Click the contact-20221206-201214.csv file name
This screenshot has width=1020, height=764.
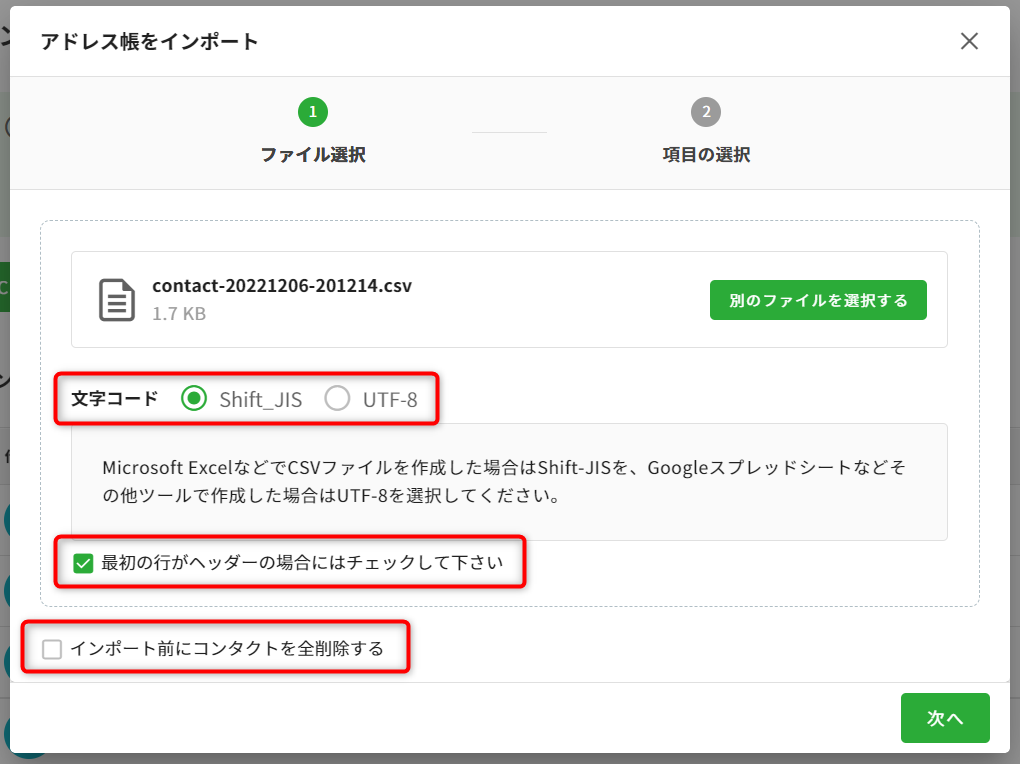[282, 286]
